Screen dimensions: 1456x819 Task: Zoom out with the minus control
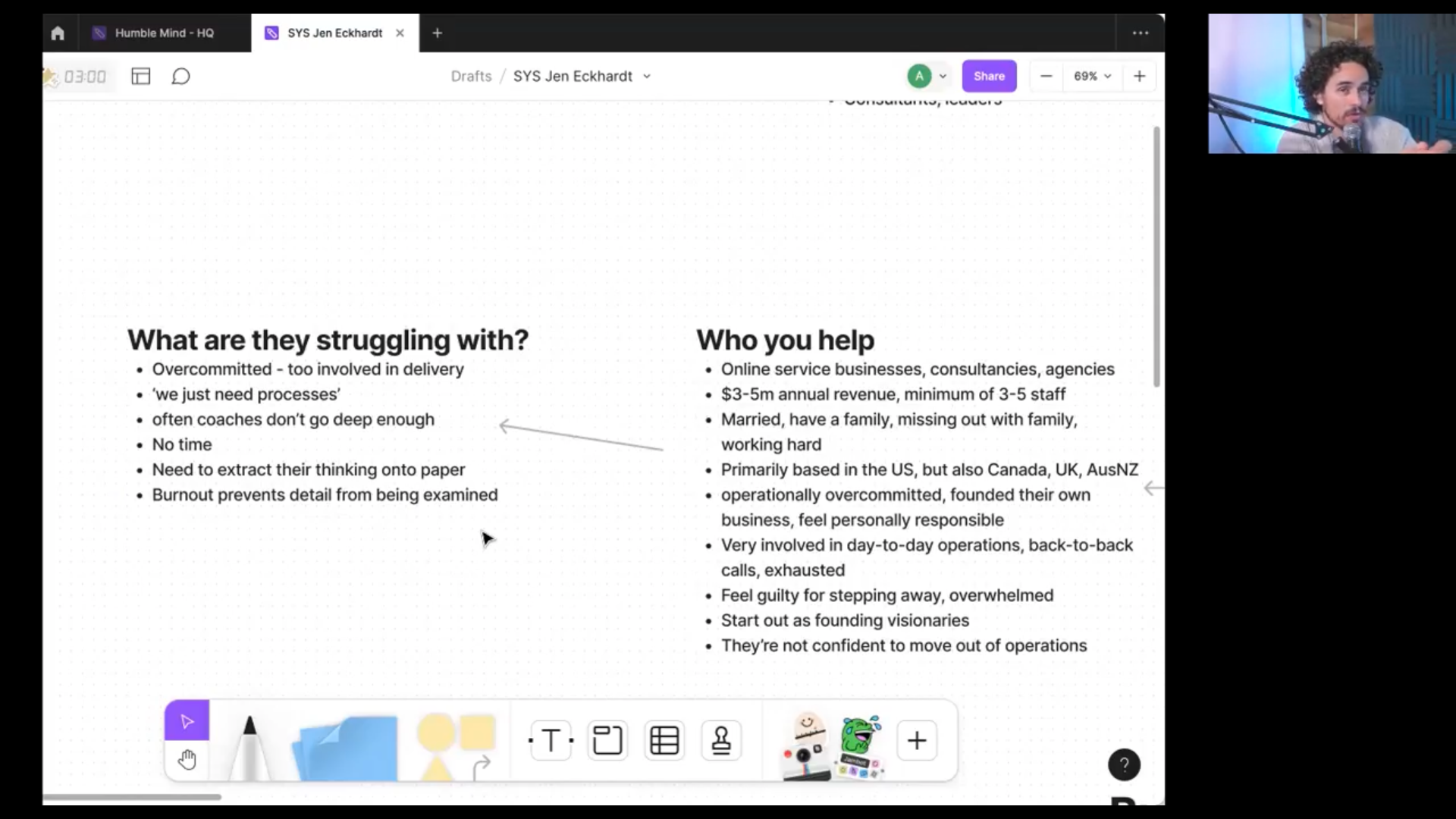[1046, 76]
